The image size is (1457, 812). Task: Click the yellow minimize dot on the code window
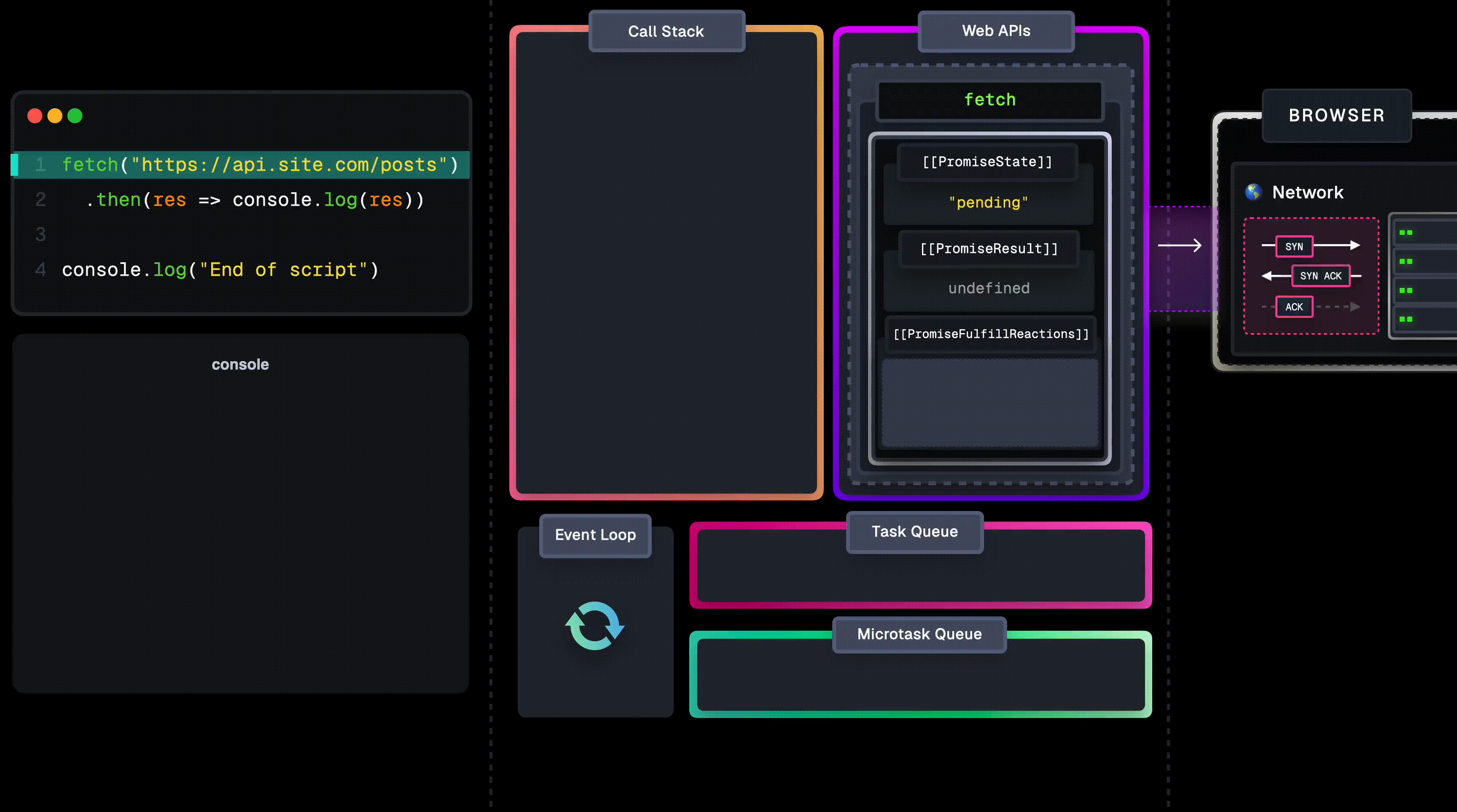55,116
